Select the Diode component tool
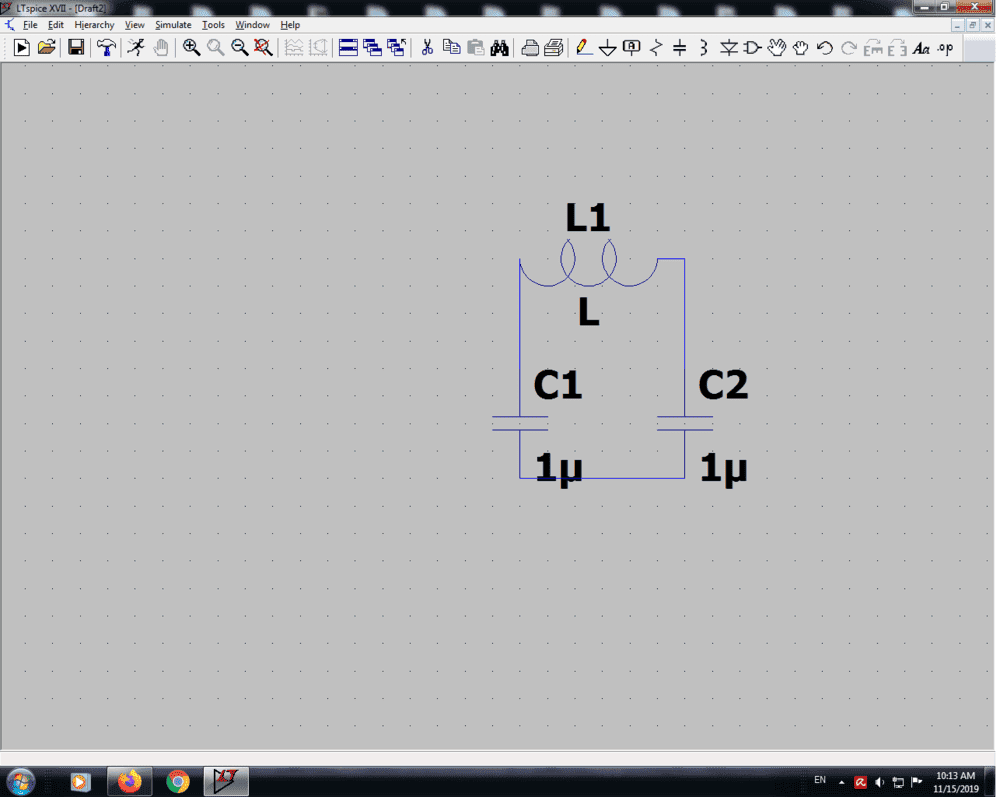This screenshot has width=1000, height=797. [x=728, y=47]
